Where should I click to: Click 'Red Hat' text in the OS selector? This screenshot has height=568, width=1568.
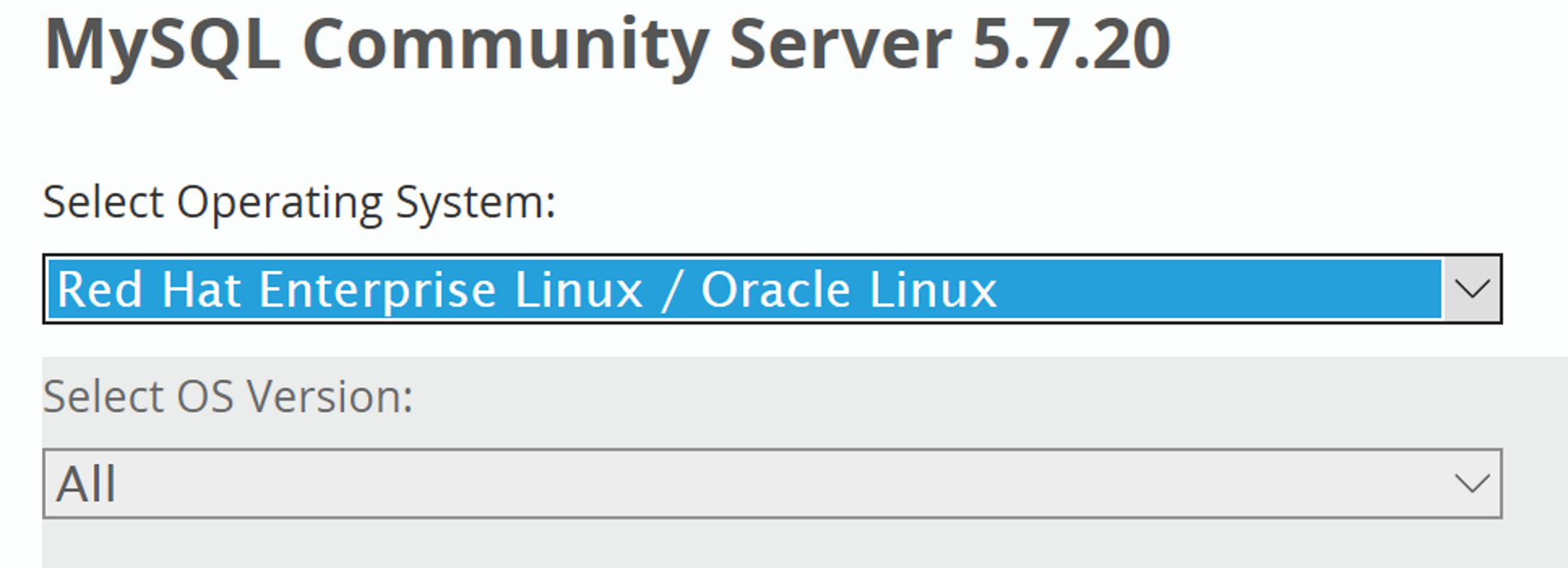[x=149, y=290]
